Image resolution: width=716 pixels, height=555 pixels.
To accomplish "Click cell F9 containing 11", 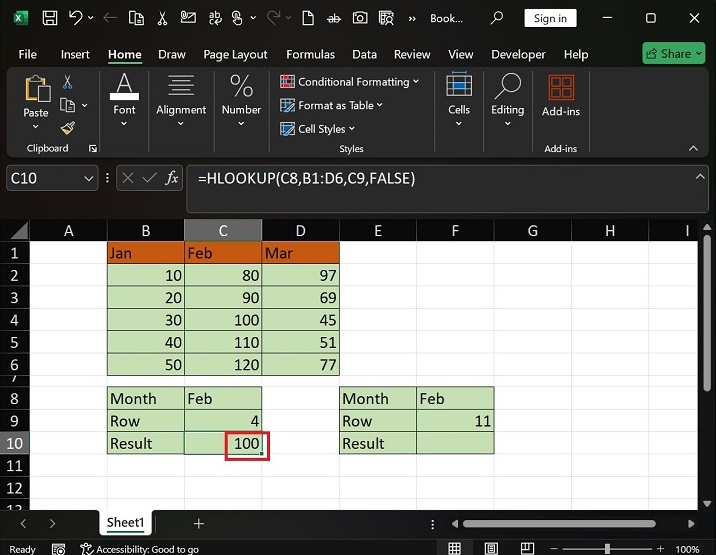I will click(455, 421).
